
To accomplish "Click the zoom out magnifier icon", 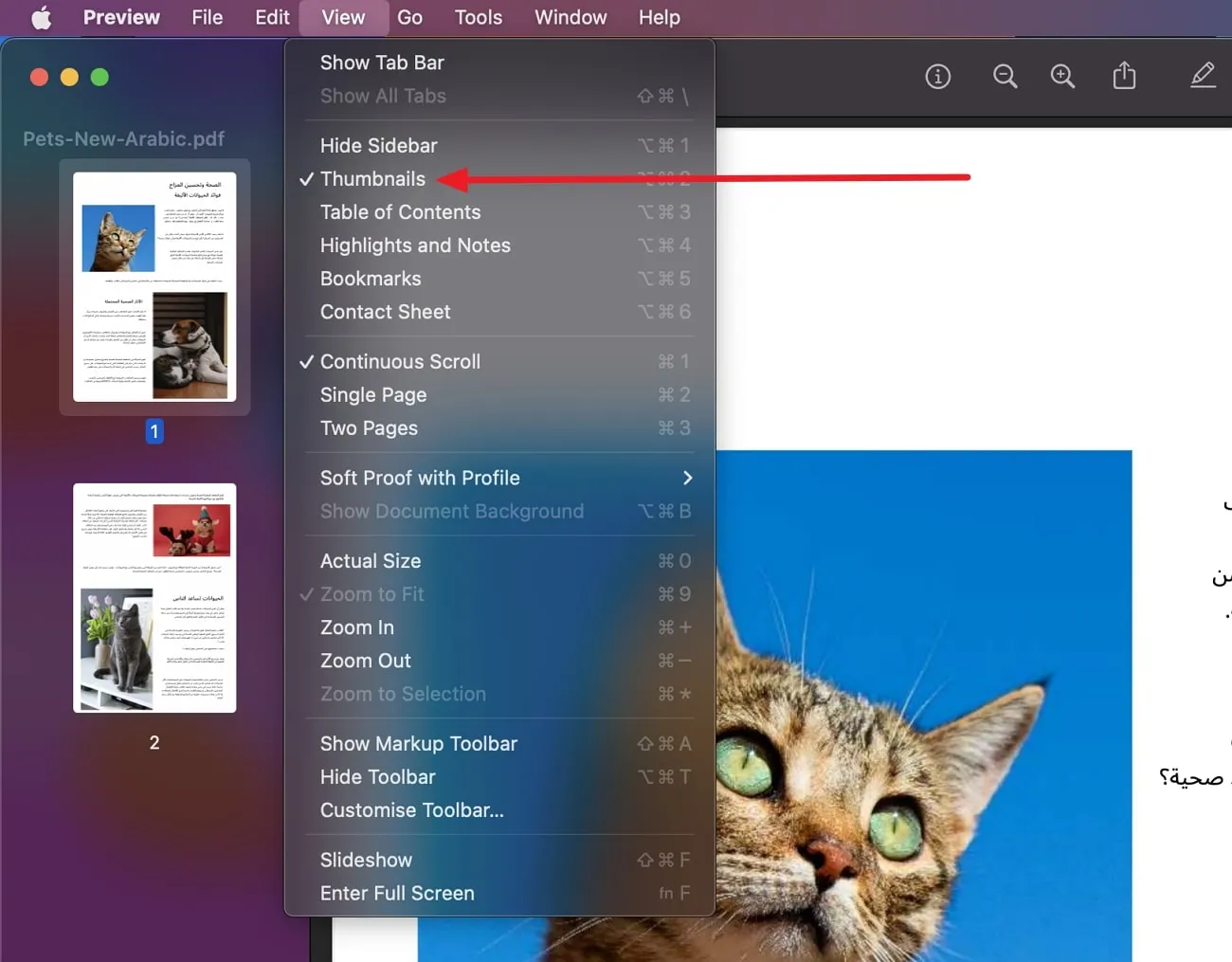I will pos(1005,77).
